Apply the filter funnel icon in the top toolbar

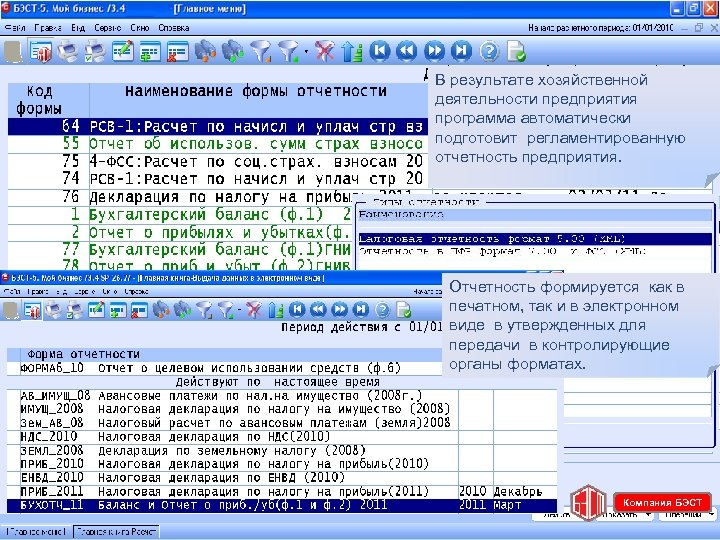tap(261, 51)
